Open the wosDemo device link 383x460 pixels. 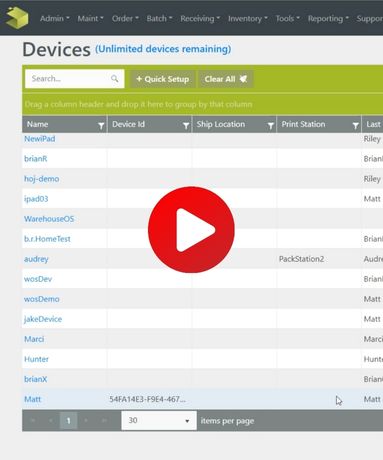[42, 299]
